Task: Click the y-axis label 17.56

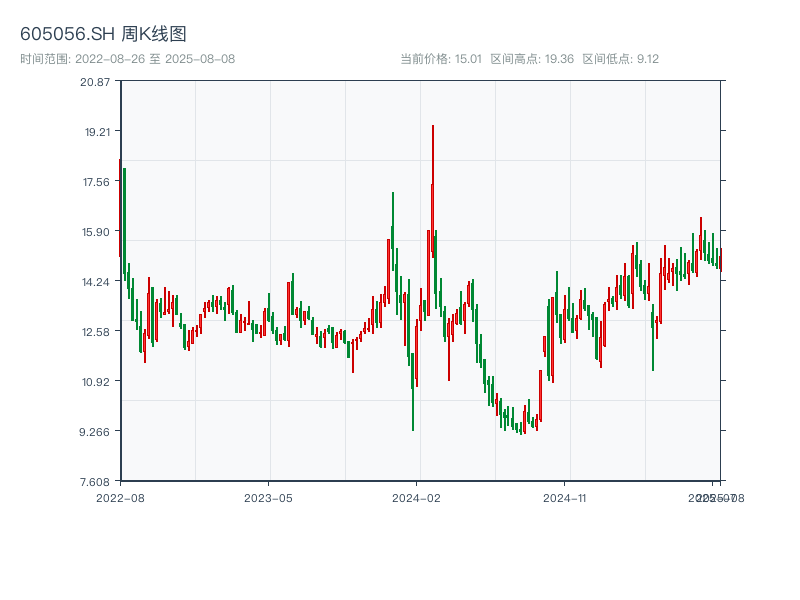Action: coord(96,182)
